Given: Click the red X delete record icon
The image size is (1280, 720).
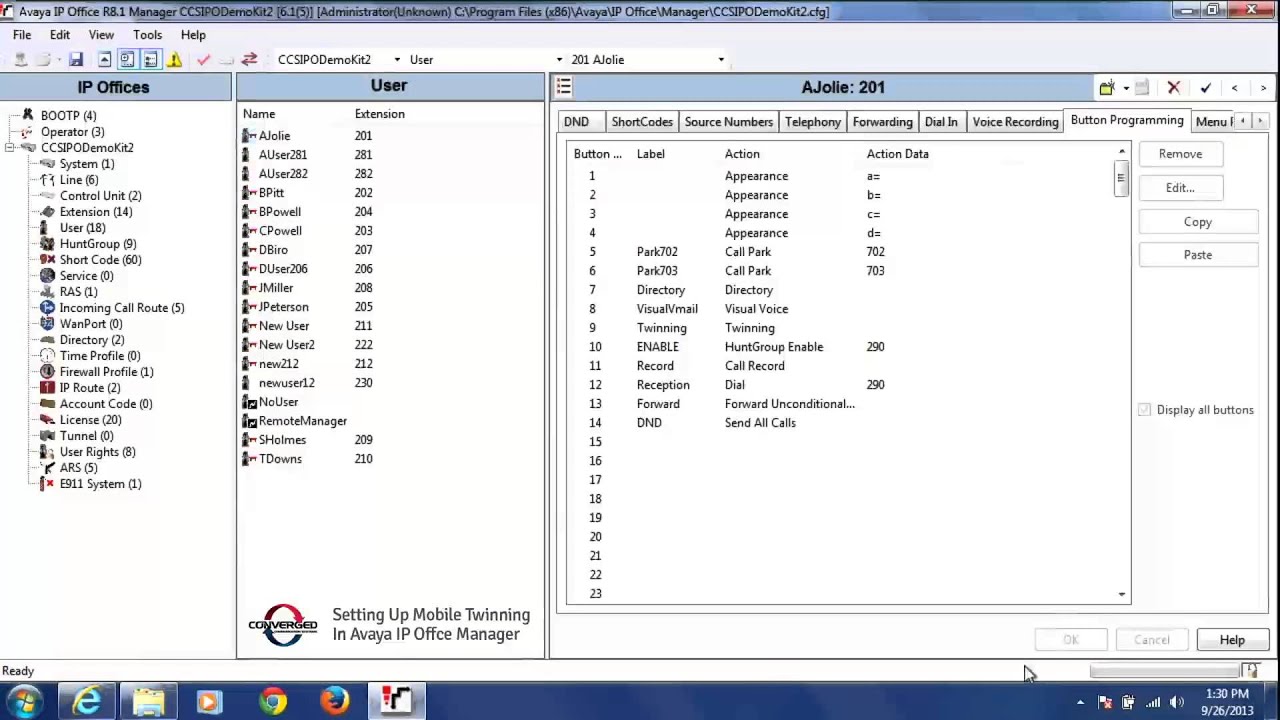Looking at the screenshot, I should 1174,88.
